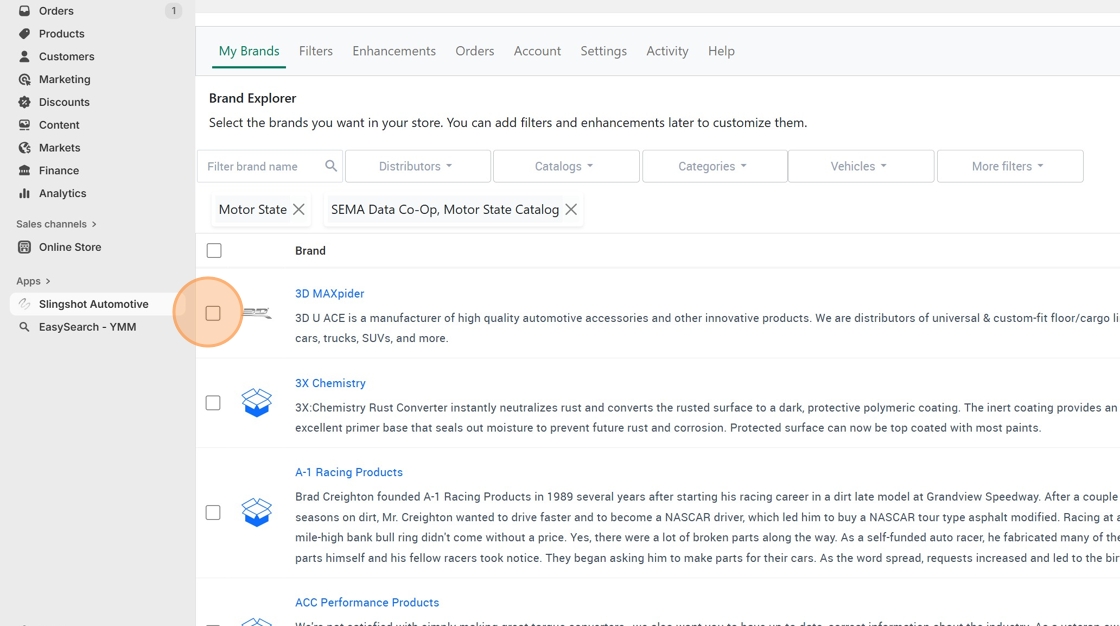
Task: Expand the Apps section
Action: tap(33, 281)
